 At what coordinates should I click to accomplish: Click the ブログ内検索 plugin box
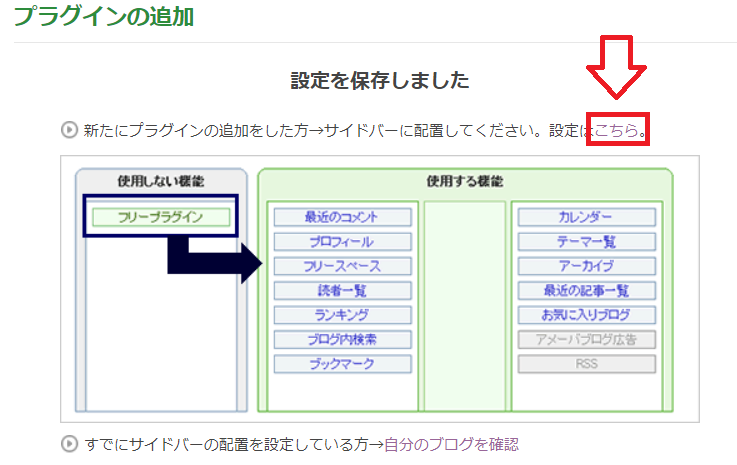(x=342, y=339)
